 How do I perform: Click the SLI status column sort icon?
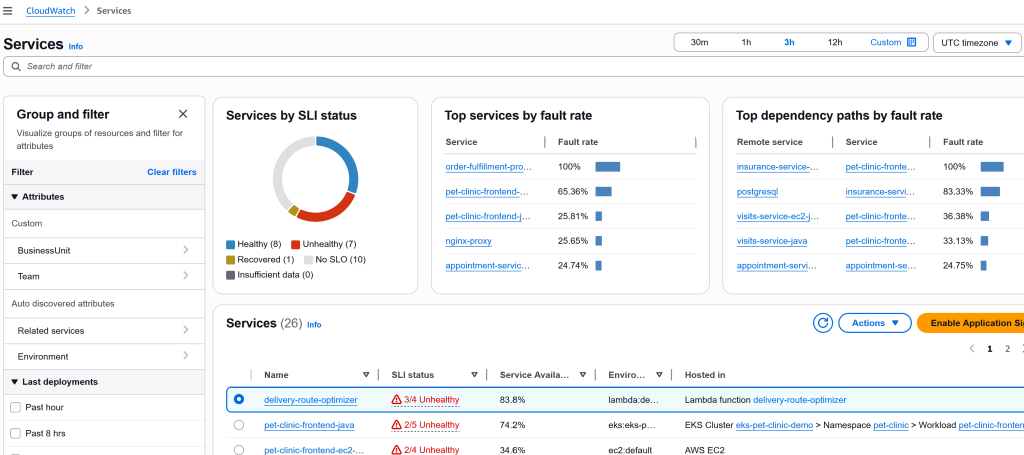point(476,375)
